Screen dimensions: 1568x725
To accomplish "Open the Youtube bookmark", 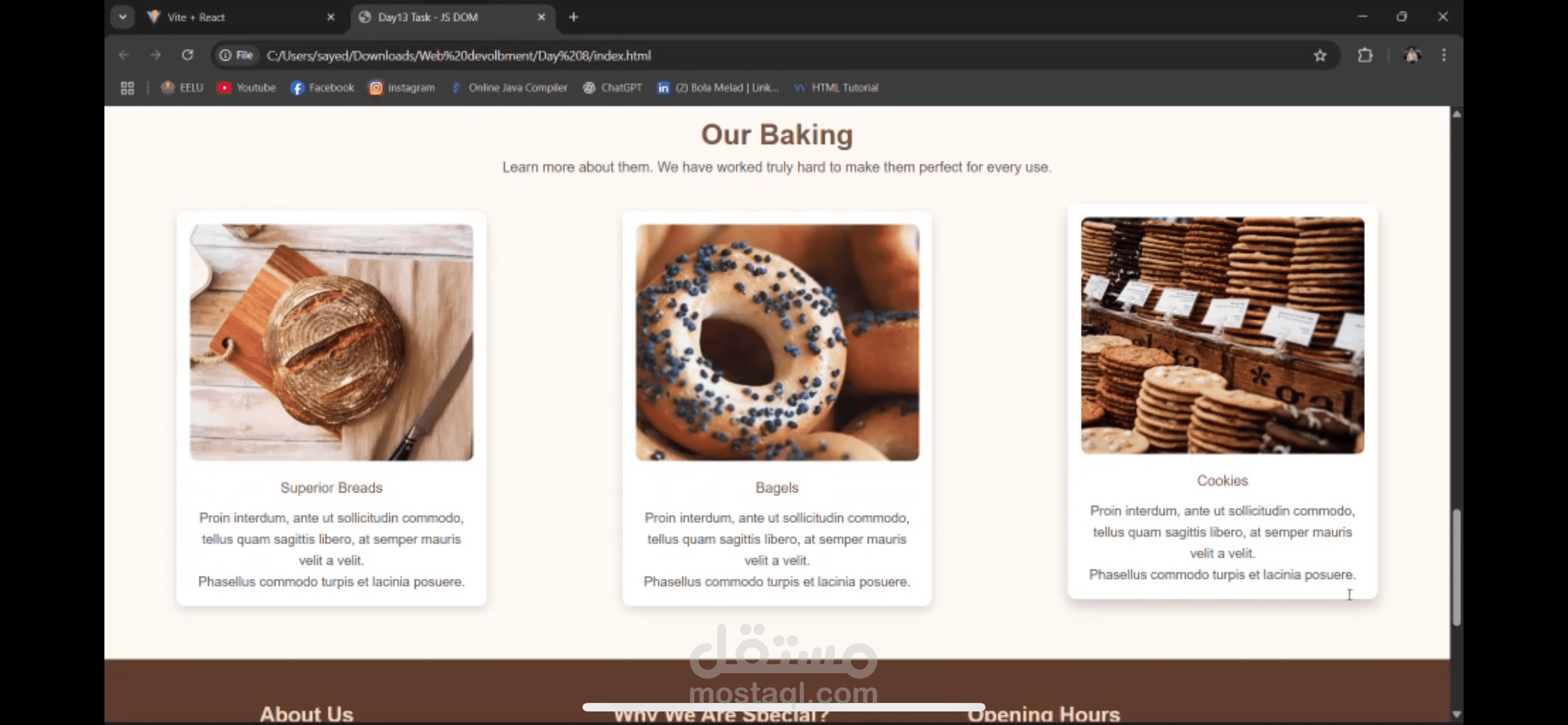I will 247,88.
